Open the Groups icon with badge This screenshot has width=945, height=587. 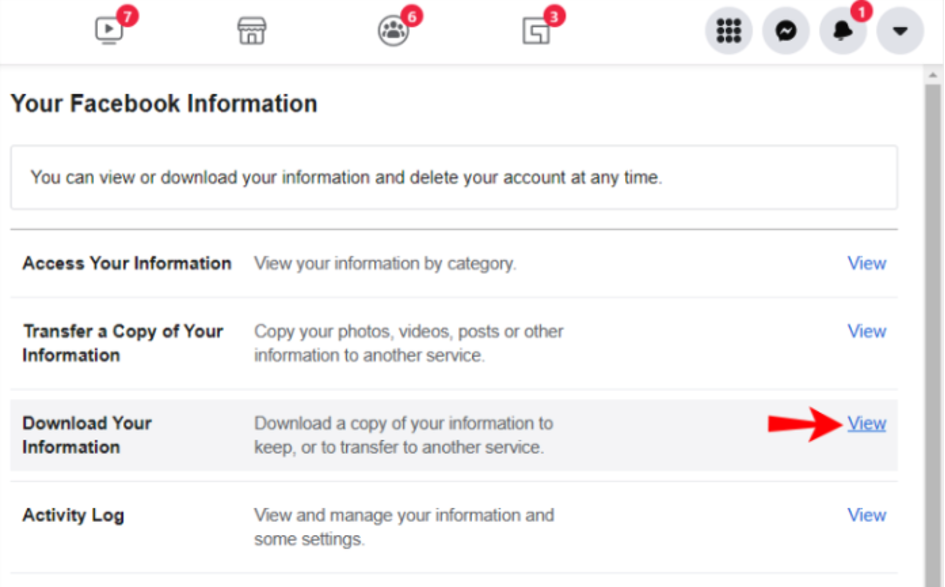[393, 31]
